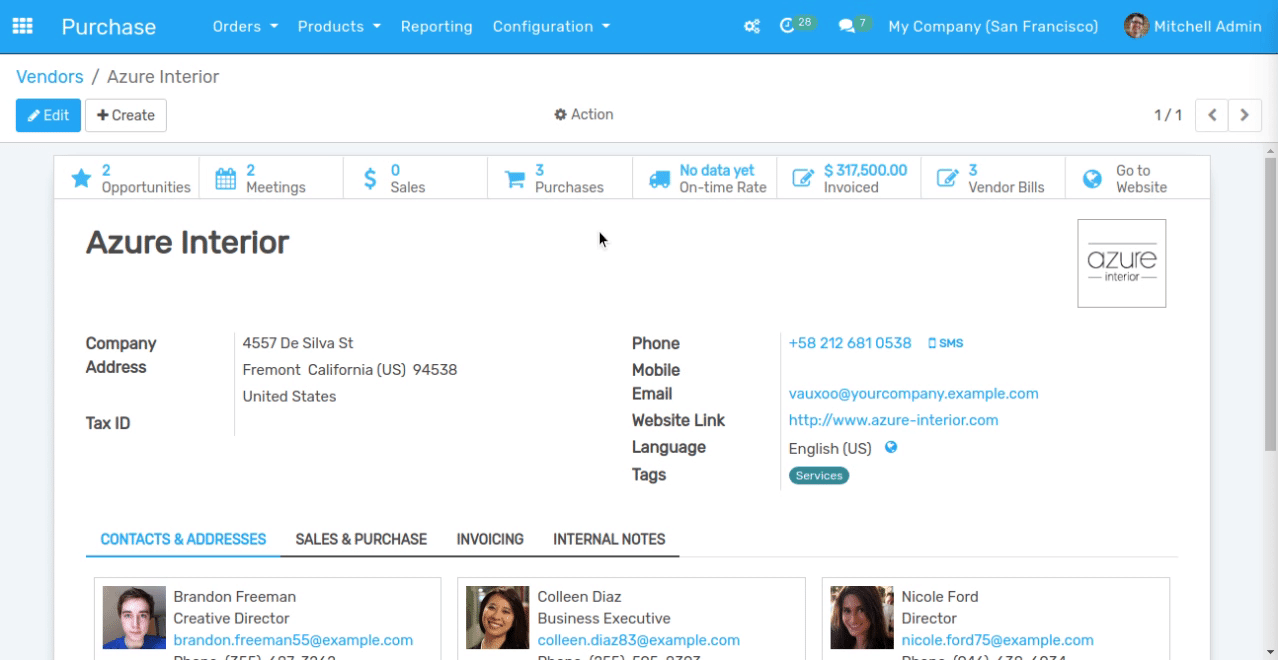Expand the Products dropdown menu
Image resolution: width=1278 pixels, height=660 pixels.
click(339, 27)
